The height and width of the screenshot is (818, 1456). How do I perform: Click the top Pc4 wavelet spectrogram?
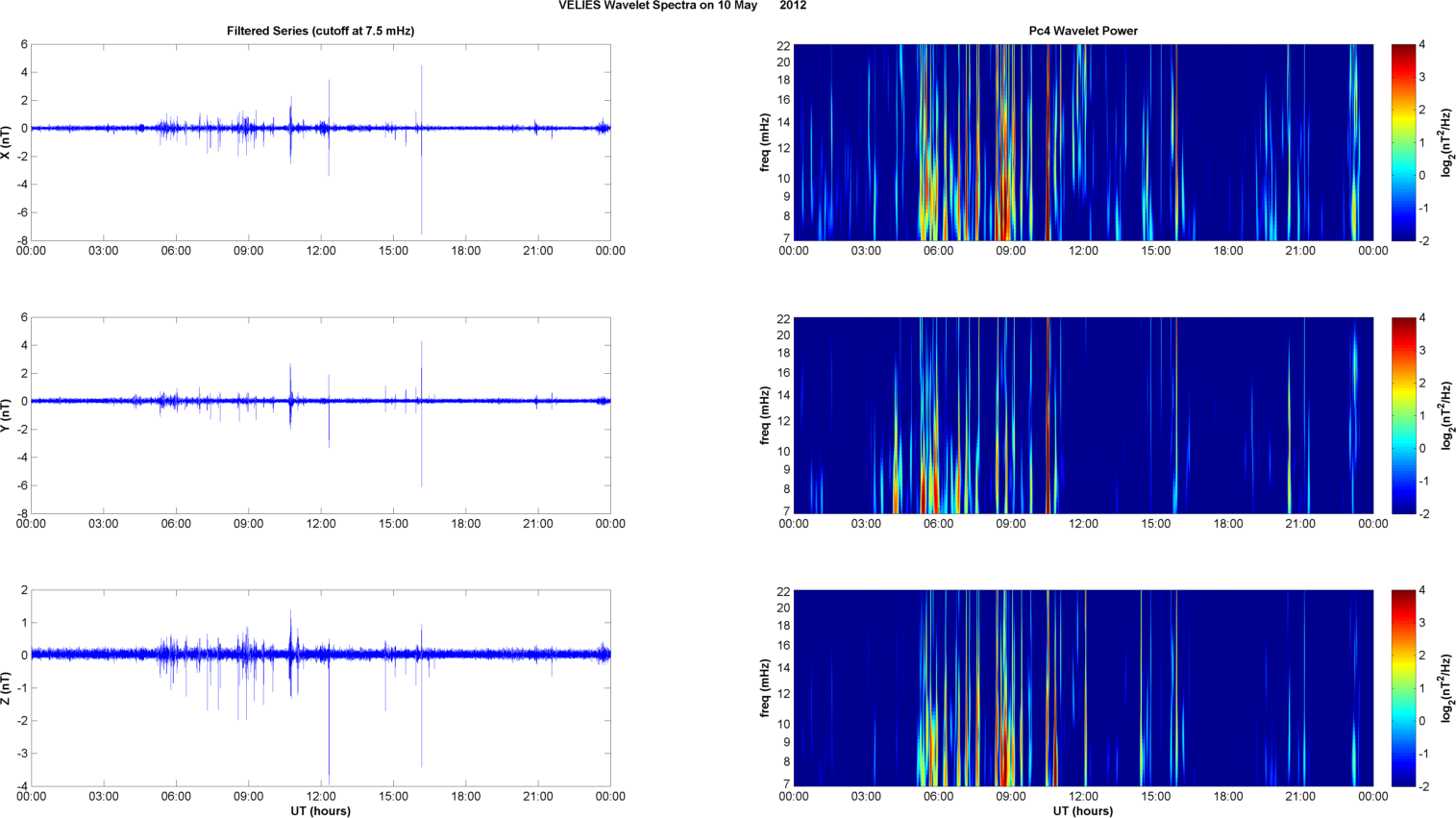coord(1083,142)
